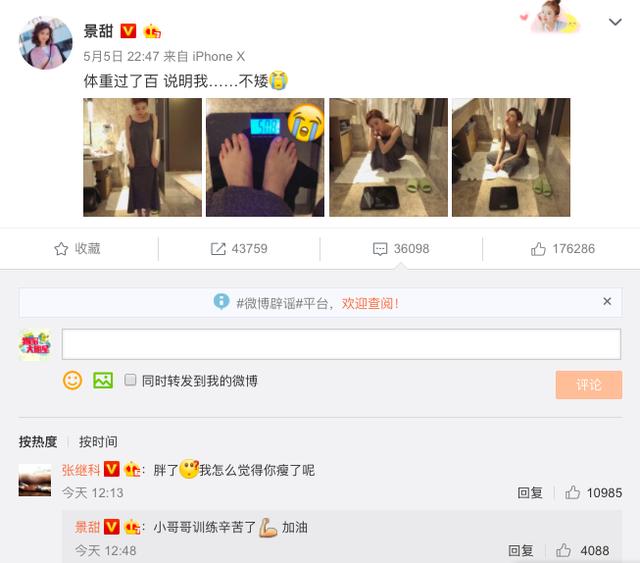
Task: Open 张继科's profile name link
Action: point(81,470)
